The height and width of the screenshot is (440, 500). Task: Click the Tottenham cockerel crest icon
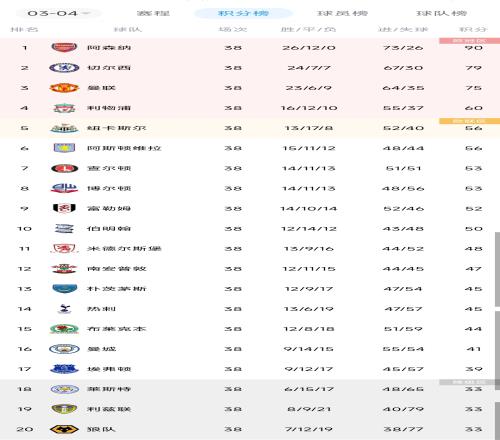[x=64, y=309]
